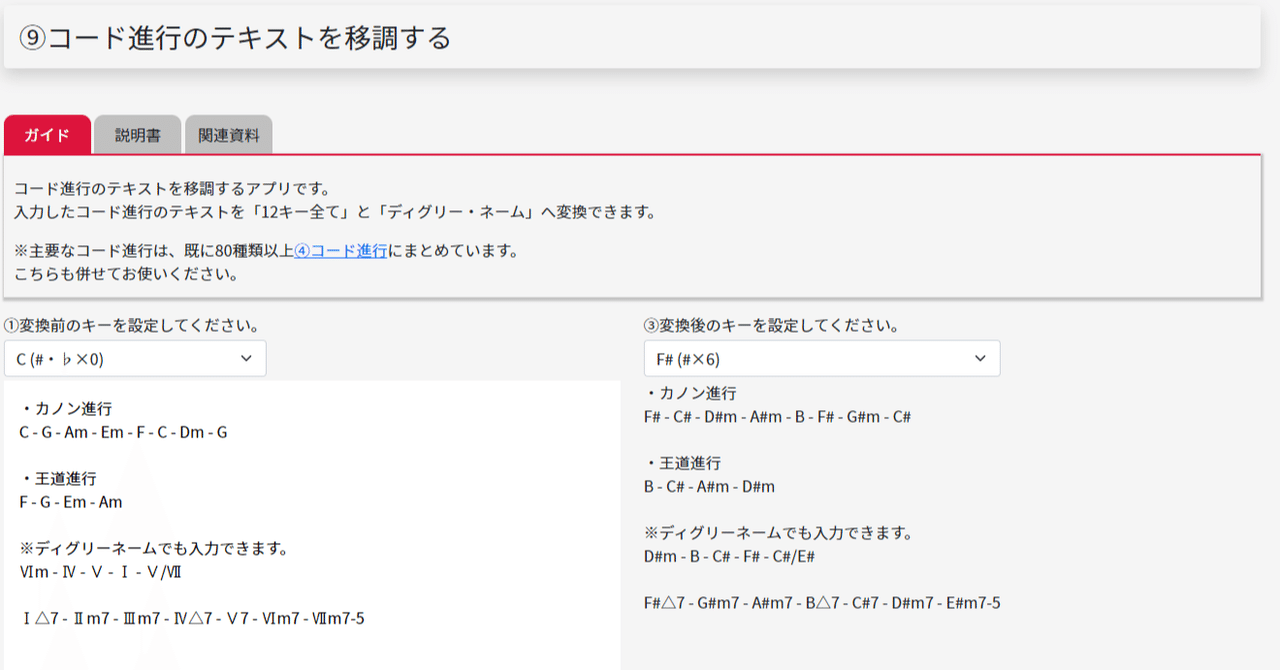This screenshot has width=1280, height=670.
Task: Click the input line C - G - Am - Em - F - C - Dm - G
Action: (123, 432)
